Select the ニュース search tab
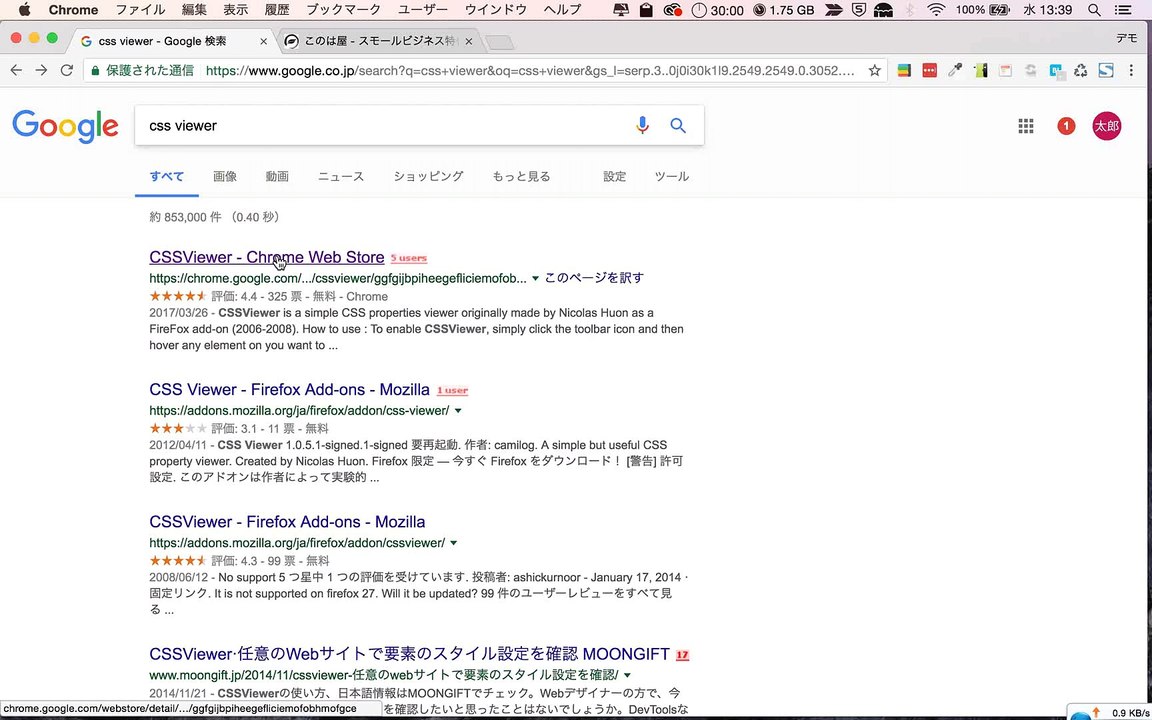Viewport: 1152px width, 720px height. click(x=341, y=176)
